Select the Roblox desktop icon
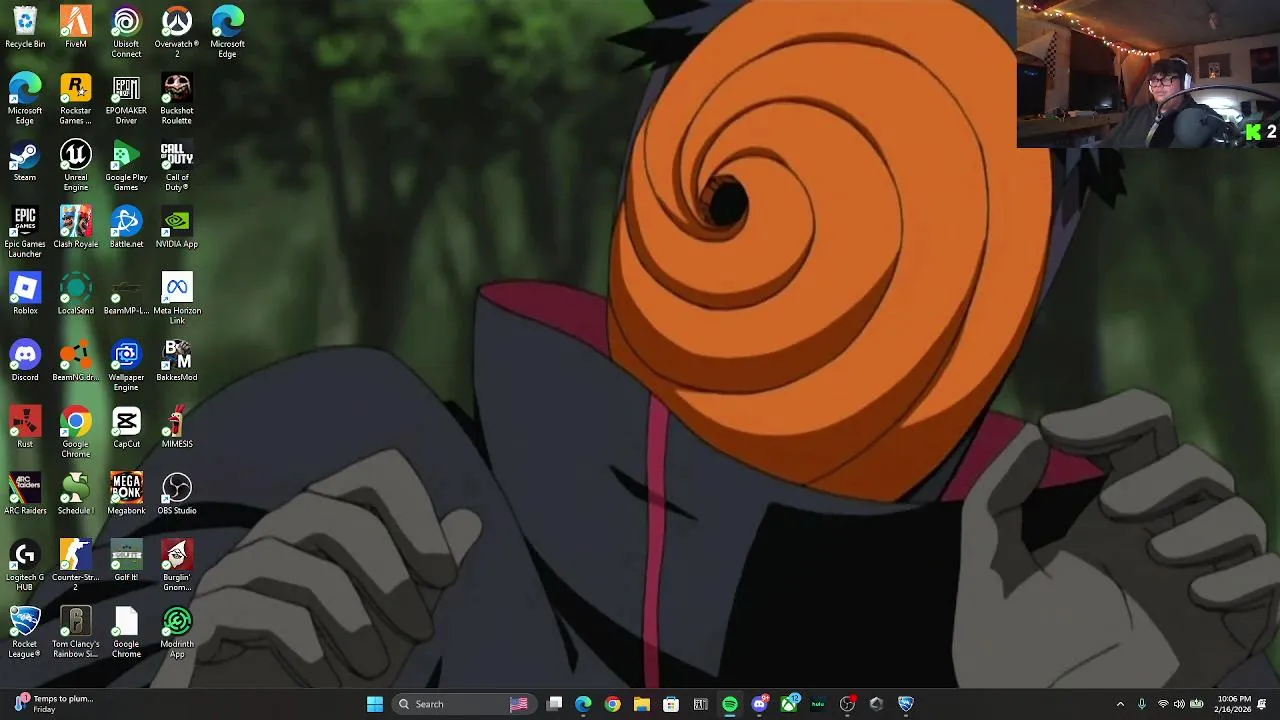The image size is (1280, 720). click(25, 294)
